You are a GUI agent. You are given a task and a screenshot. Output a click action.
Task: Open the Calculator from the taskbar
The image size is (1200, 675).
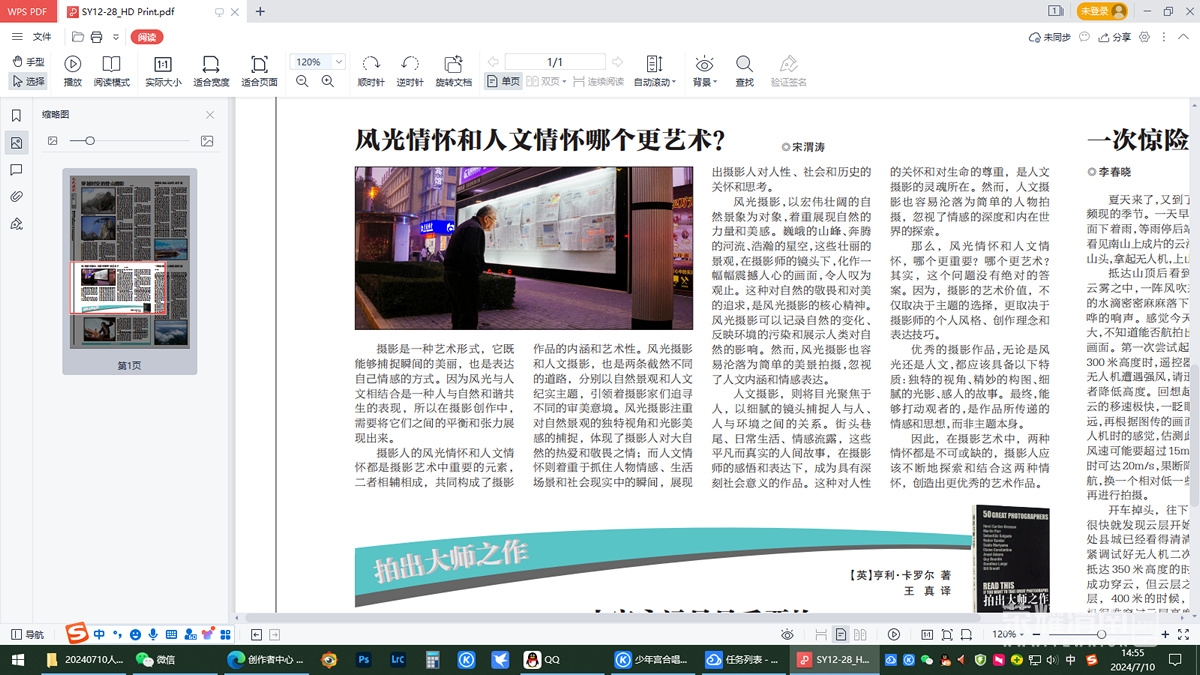point(432,660)
